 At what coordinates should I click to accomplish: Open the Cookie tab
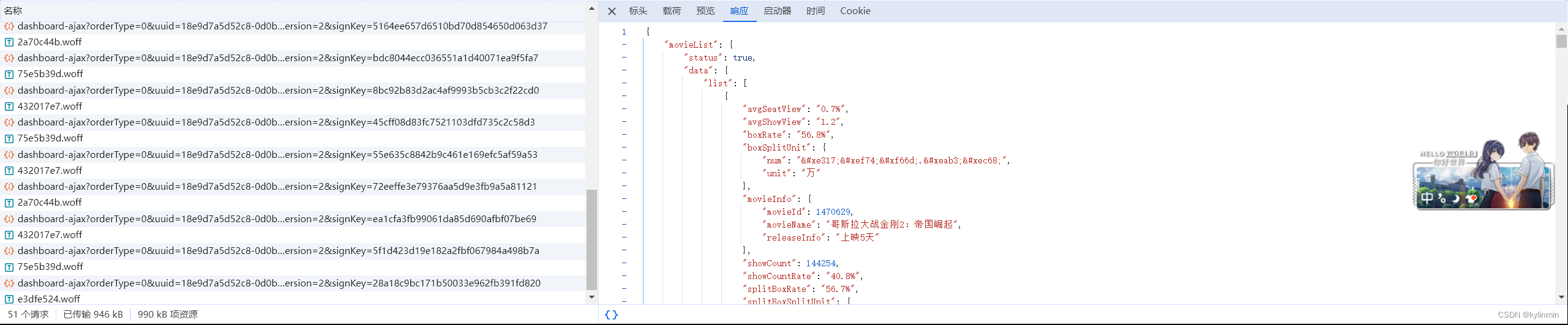coord(855,11)
